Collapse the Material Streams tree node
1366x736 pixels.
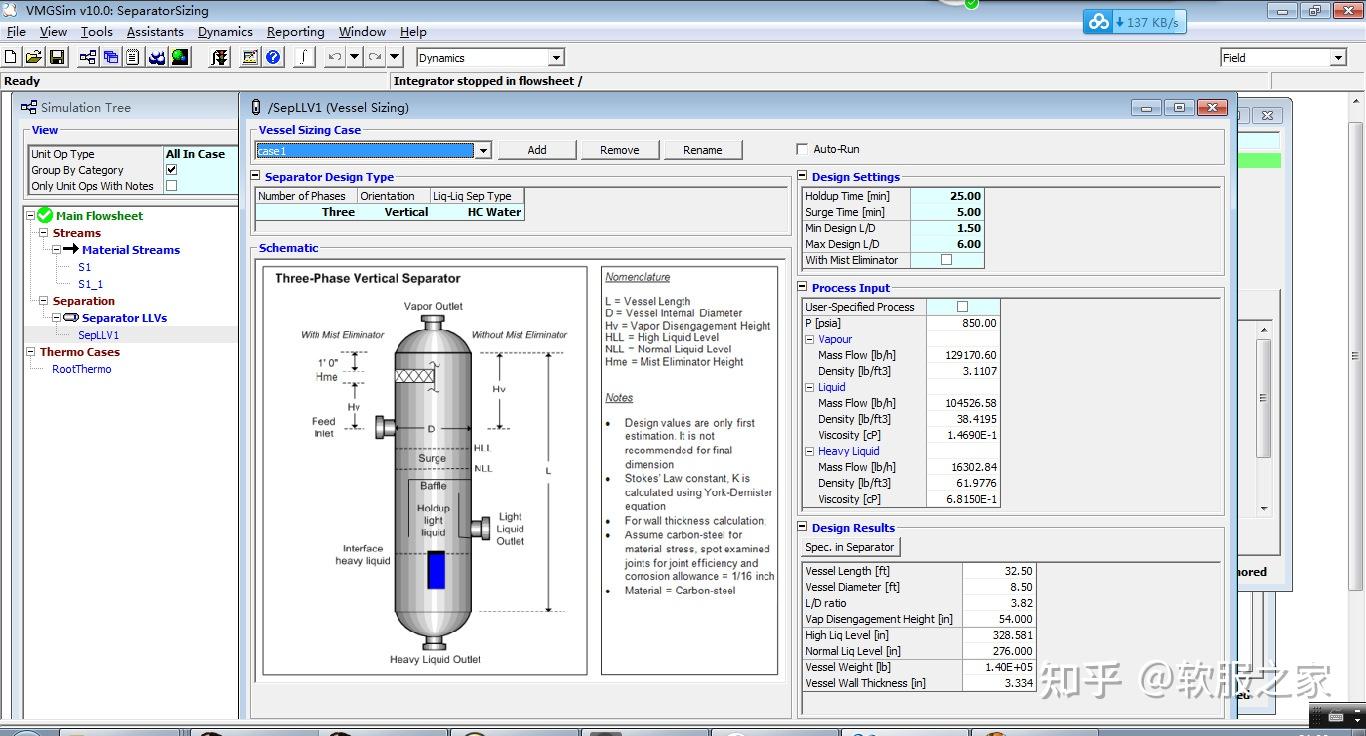pyautogui.click(x=57, y=250)
